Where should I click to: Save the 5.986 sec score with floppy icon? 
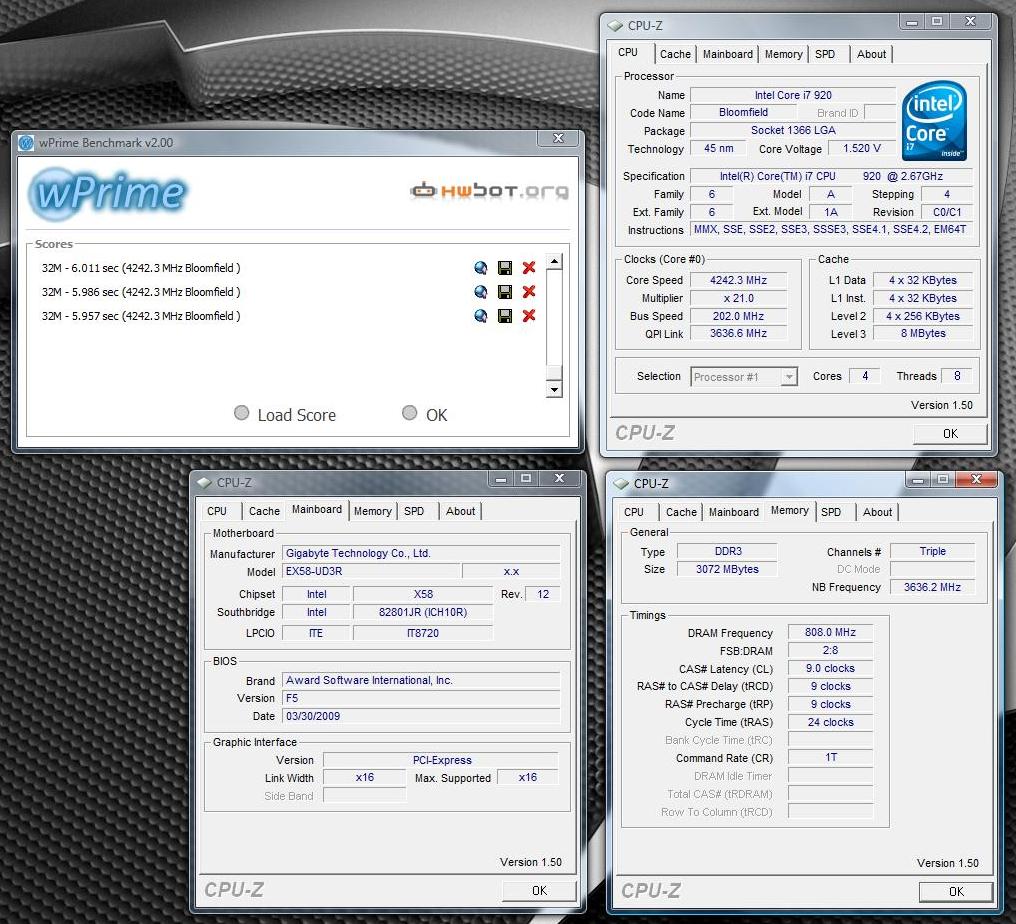[x=505, y=292]
